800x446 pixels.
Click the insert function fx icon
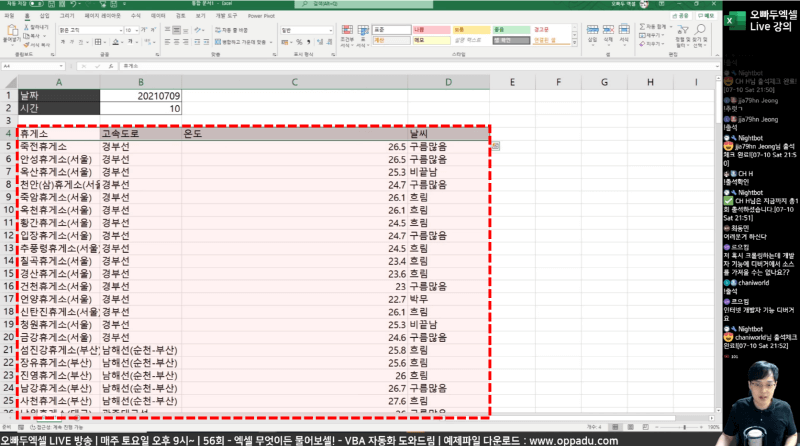pyautogui.click(x=111, y=66)
